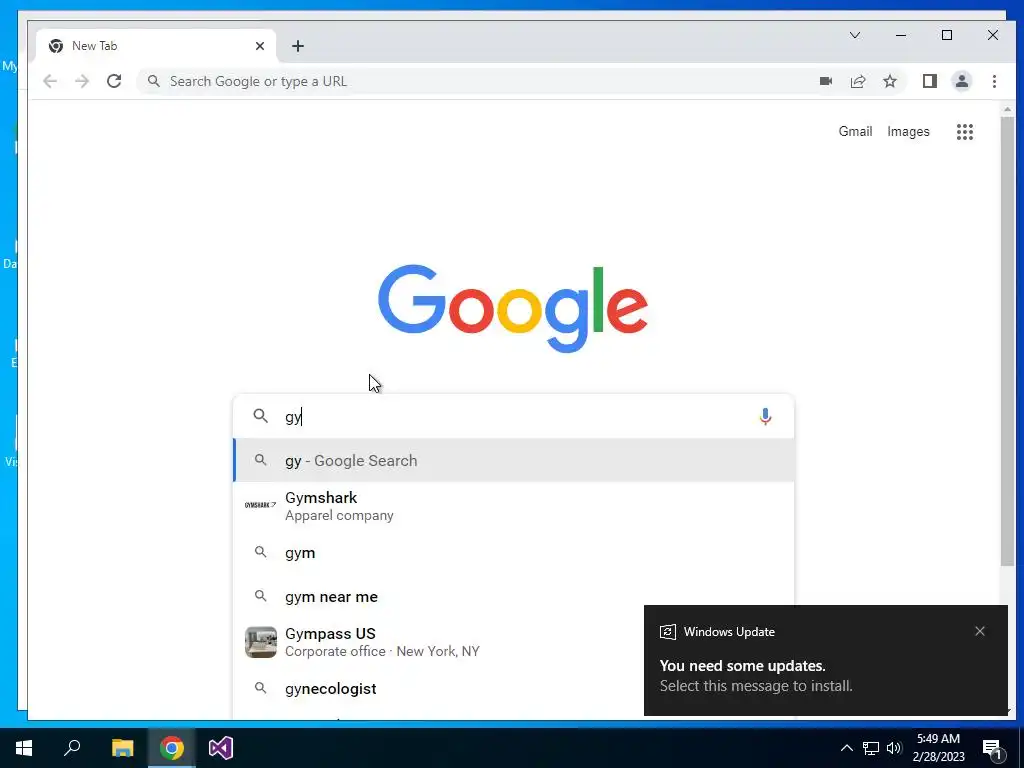The width and height of the screenshot is (1024, 768).
Task: Pick the 'gym near me' suggestion
Action: coord(514,596)
